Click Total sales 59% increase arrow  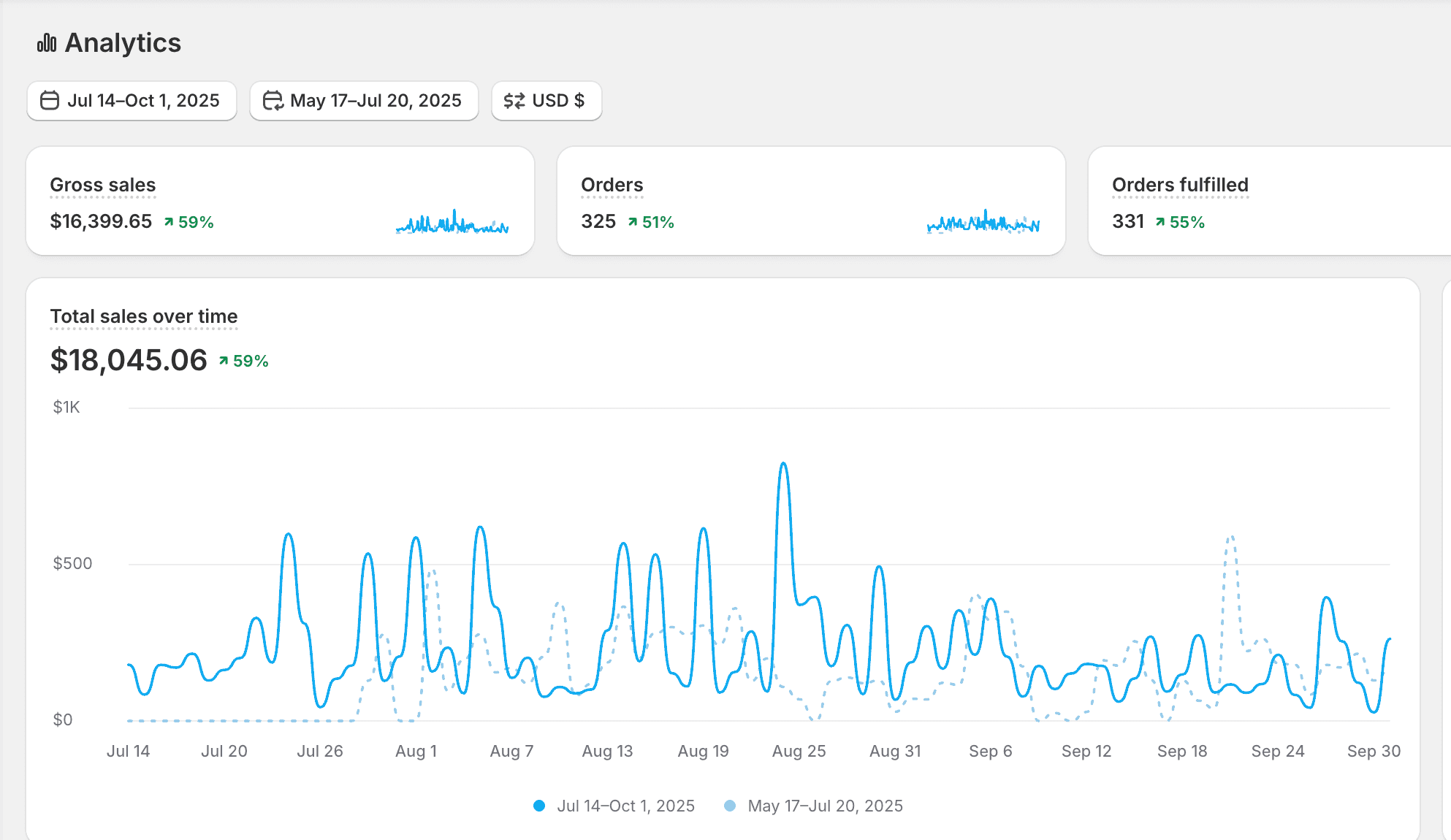point(224,361)
